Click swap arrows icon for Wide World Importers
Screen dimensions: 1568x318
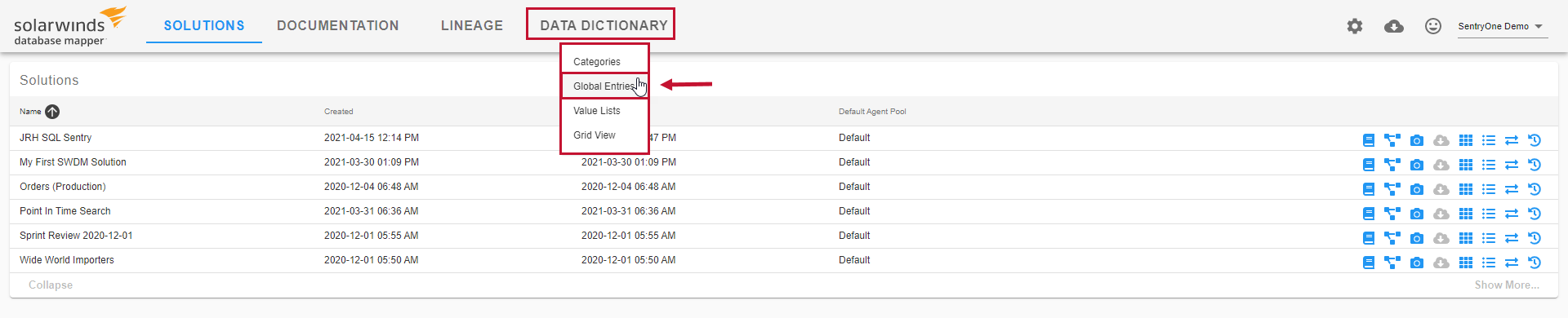tap(1512, 263)
